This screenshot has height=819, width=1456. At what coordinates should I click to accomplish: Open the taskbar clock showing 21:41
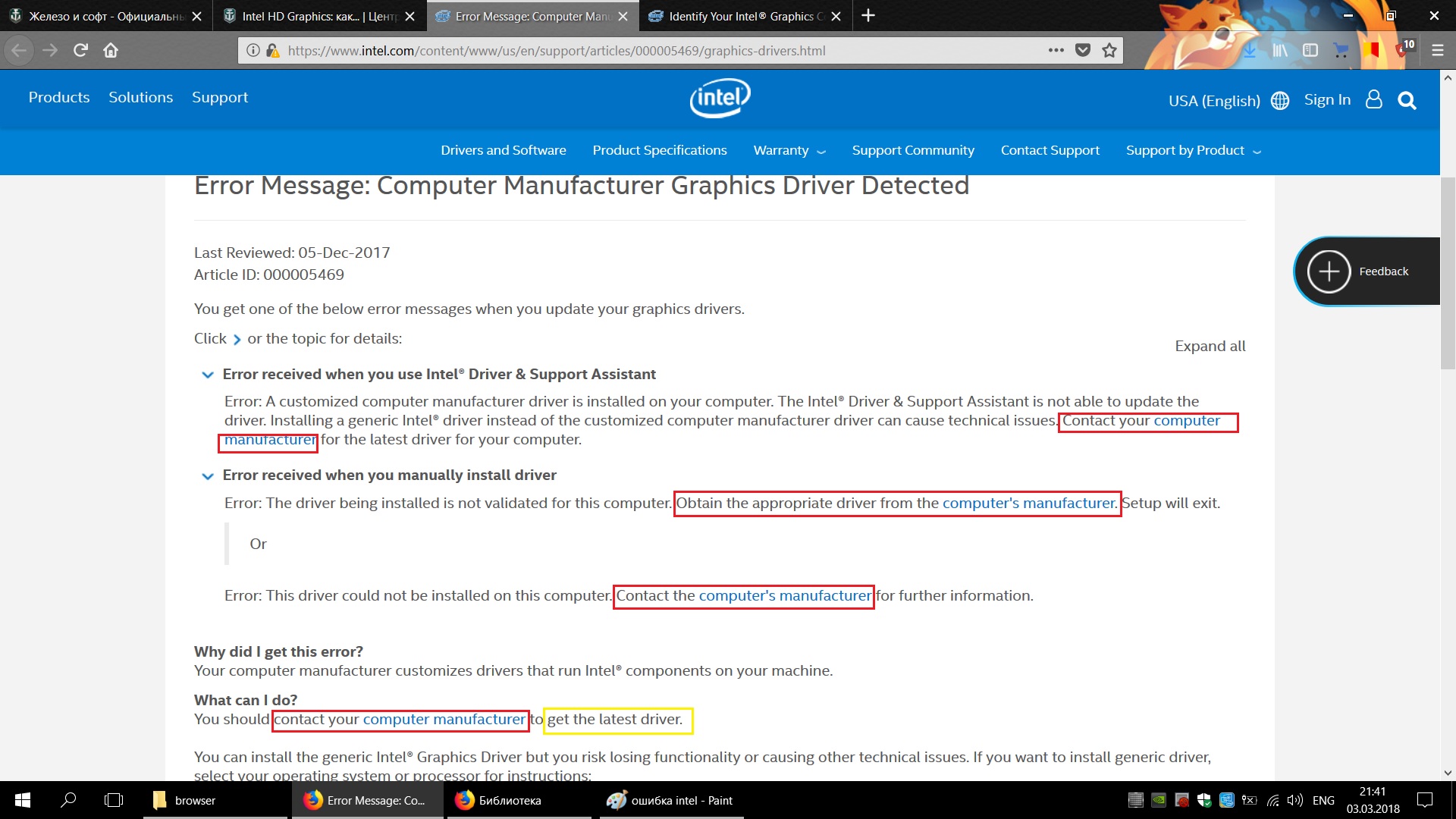1373,800
